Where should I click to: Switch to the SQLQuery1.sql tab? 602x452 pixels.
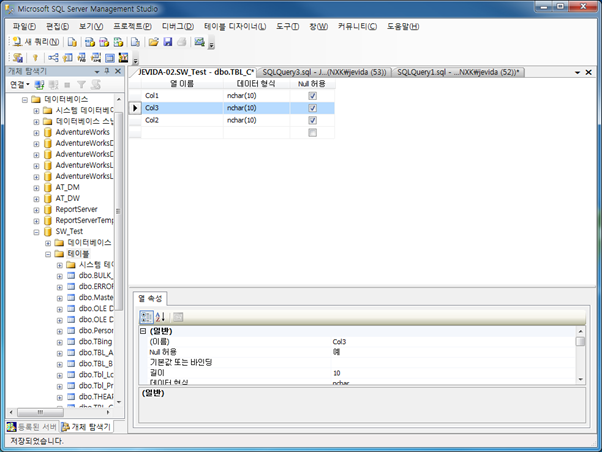click(x=458, y=72)
